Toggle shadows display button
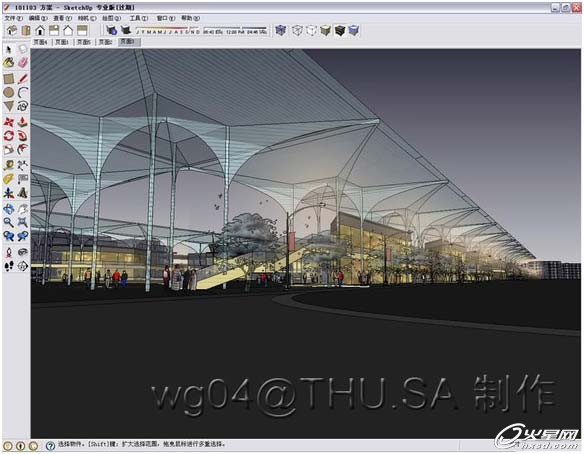 pos(111,31)
